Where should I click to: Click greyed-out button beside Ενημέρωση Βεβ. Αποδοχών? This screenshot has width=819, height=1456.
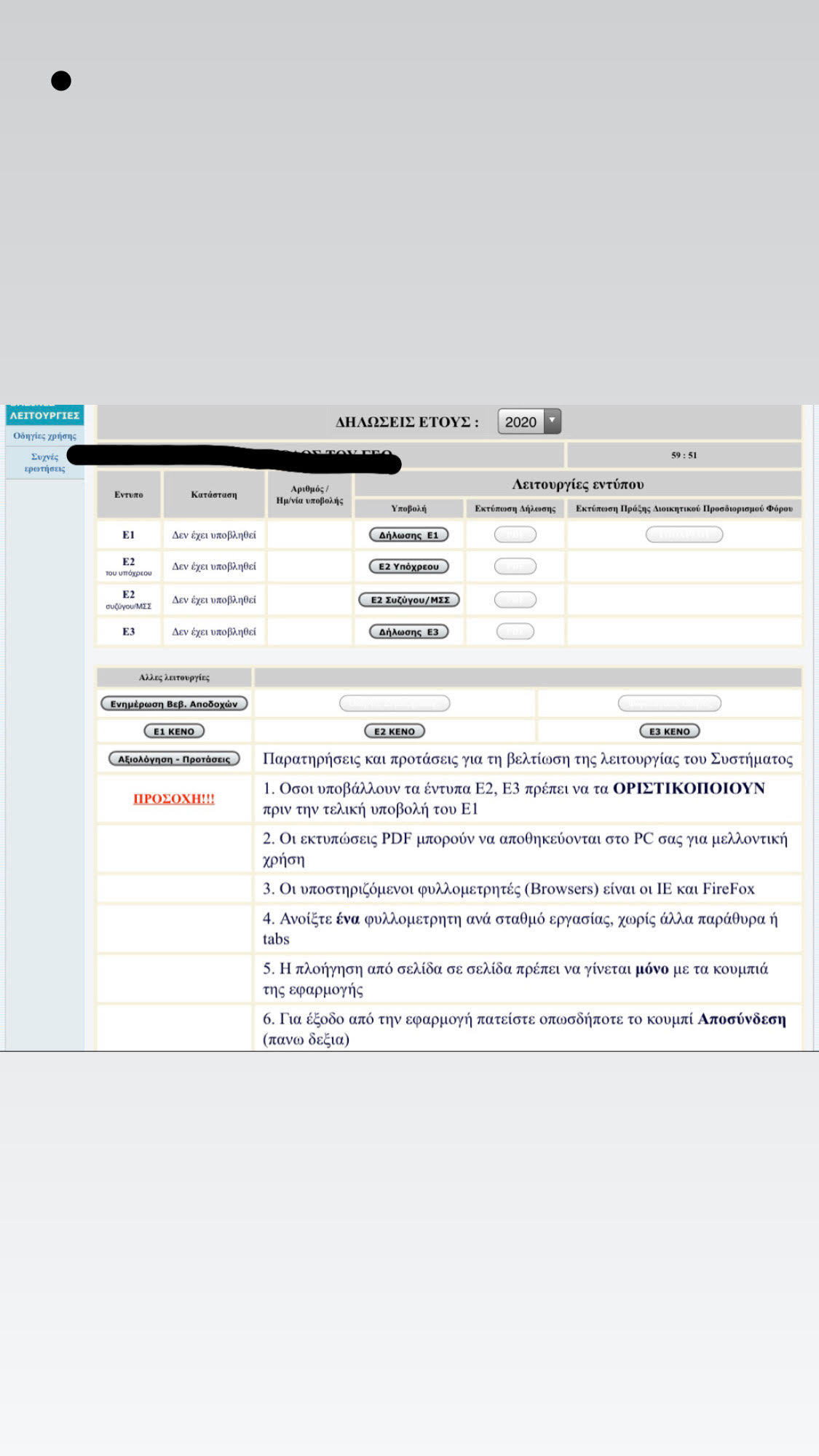pyautogui.click(x=394, y=704)
